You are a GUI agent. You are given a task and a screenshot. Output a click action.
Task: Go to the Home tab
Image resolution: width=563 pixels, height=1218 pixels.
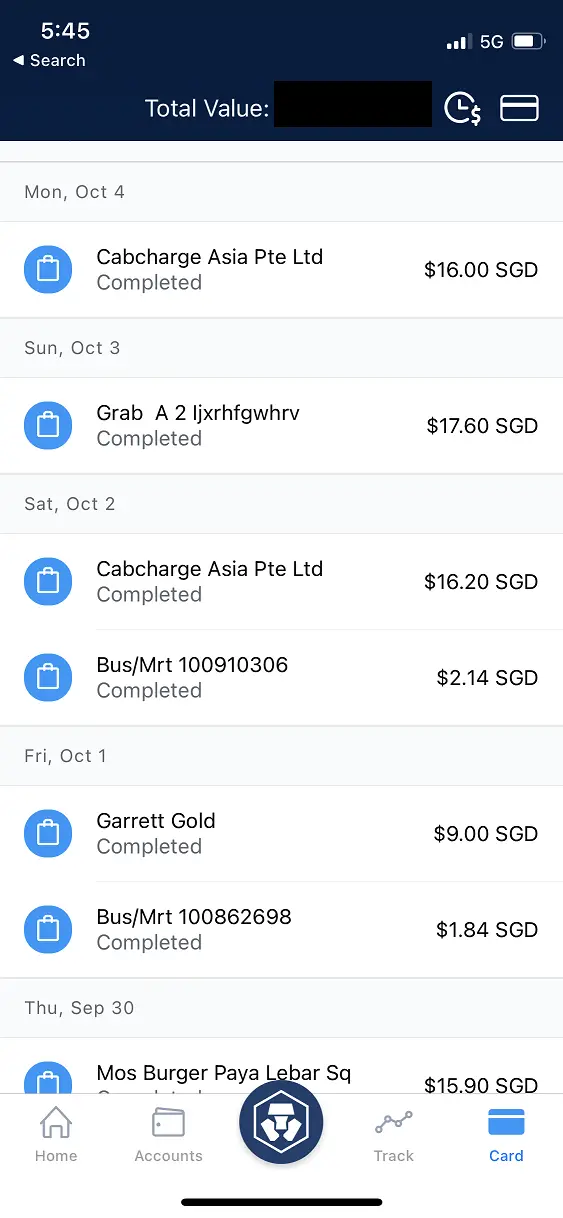click(56, 1135)
